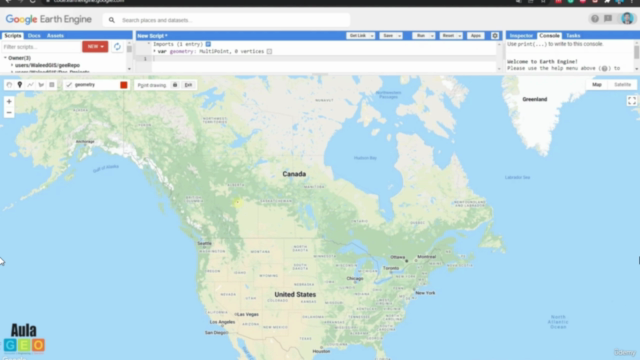
Task: Click the lock icon beside Point drawing
Action: pyautogui.click(x=175, y=85)
